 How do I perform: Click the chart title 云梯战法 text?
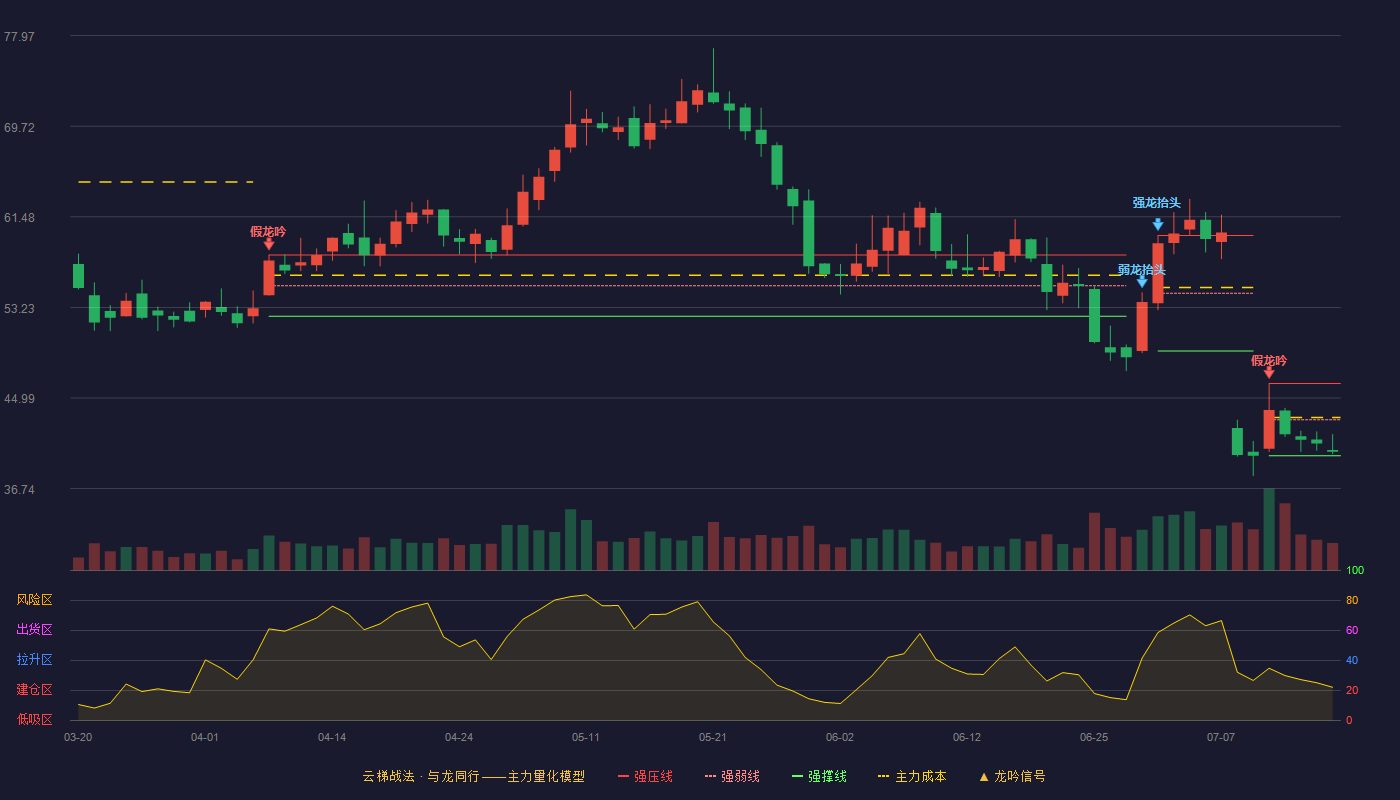point(388,776)
